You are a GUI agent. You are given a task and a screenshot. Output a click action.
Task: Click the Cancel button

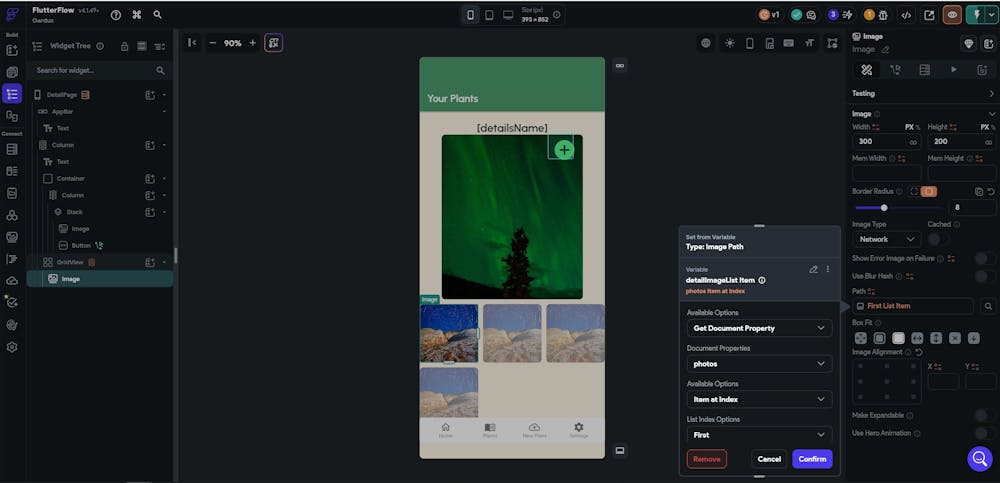click(x=769, y=459)
